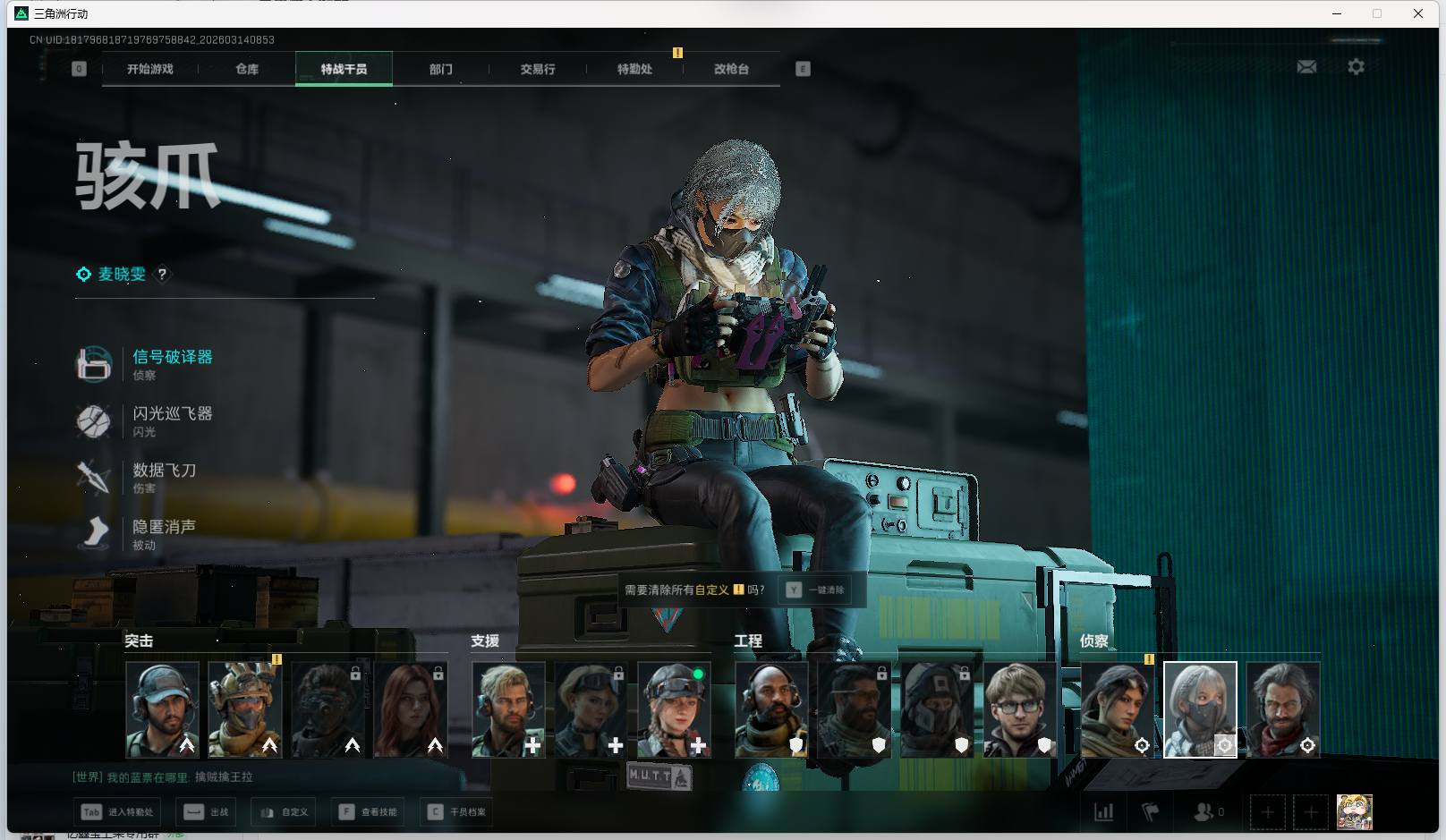Image resolution: width=1446 pixels, height=840 pixels.
Task: Click the 一键清除 button
Action: [x=817, y=590]
